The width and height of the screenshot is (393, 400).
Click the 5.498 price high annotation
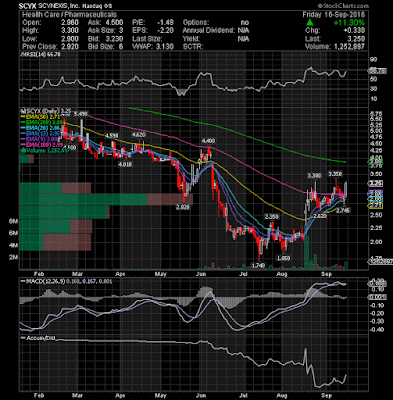pyautogui.click(x=81, y=114)
